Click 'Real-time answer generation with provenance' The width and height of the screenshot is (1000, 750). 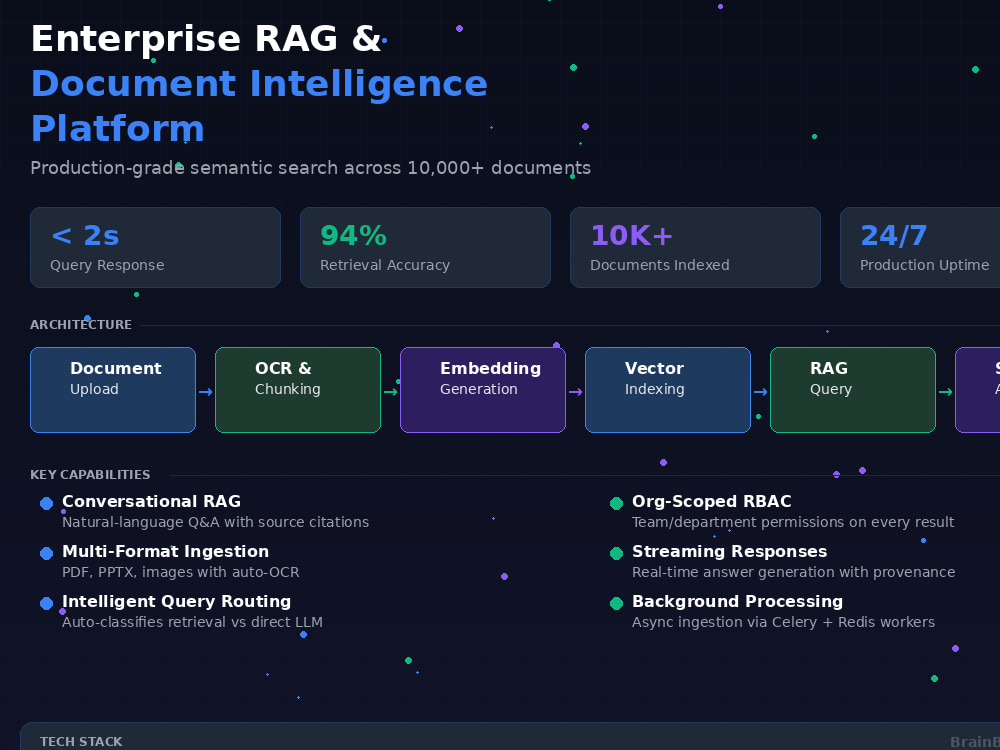tap(793, 572)
